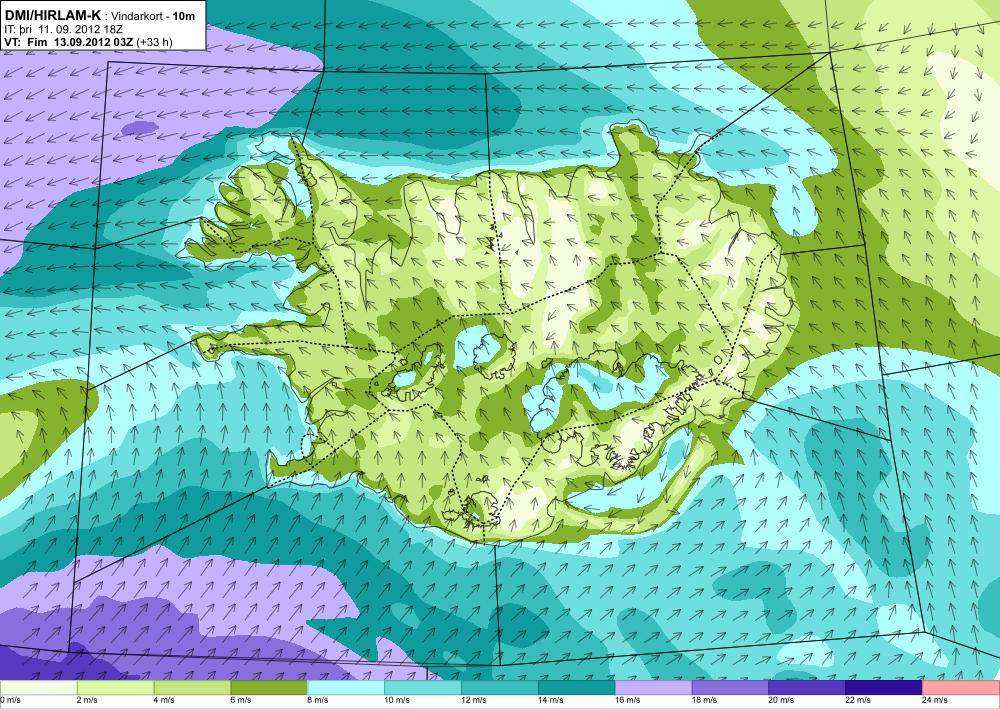
Task: Select the dark teal 14–16 m/s legend swatch
Action: (x=577, y=688)
